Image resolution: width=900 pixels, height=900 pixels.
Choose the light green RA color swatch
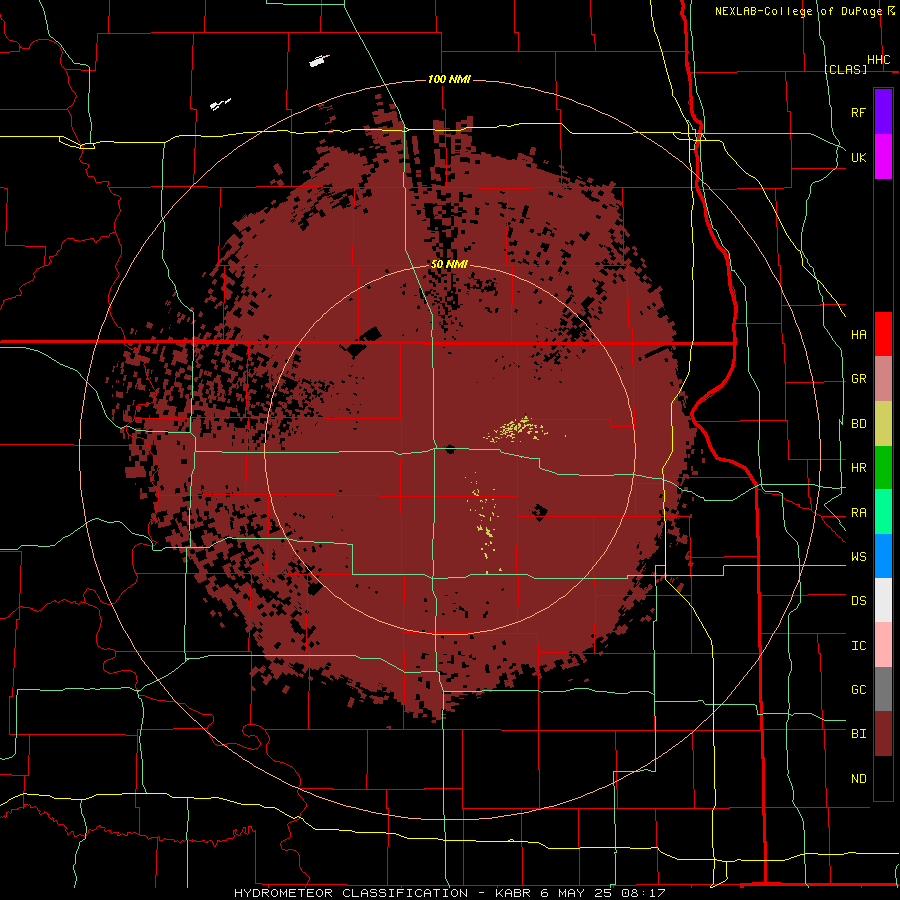[883, 512]
